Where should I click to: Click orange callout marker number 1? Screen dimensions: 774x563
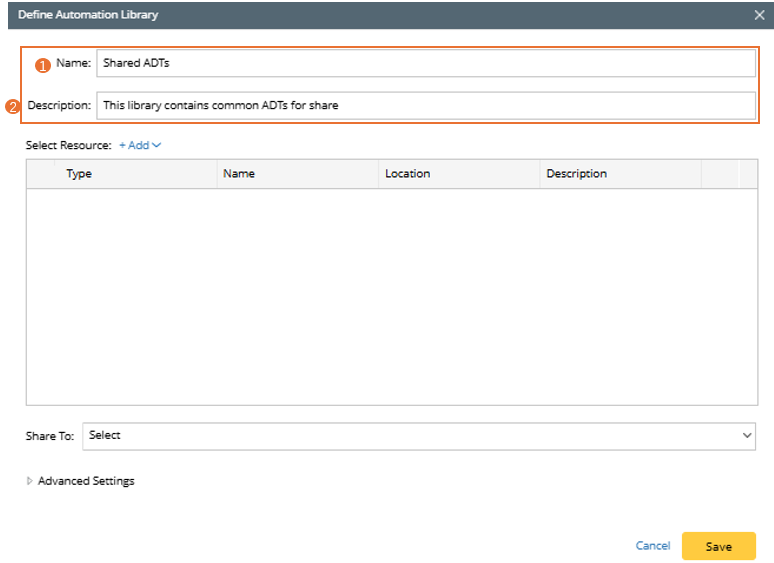[x=42, y=66]
